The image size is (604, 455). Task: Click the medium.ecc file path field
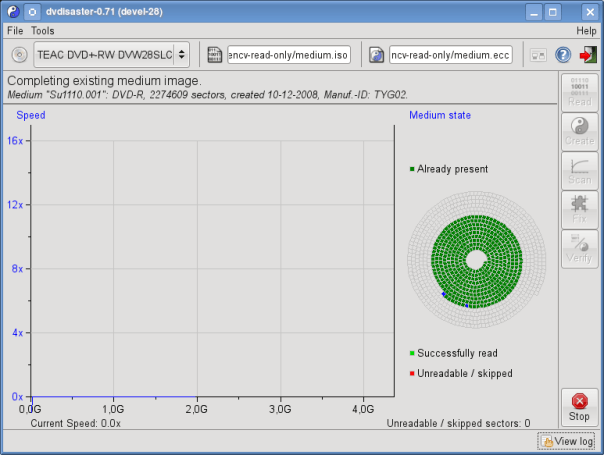(450, 54)
